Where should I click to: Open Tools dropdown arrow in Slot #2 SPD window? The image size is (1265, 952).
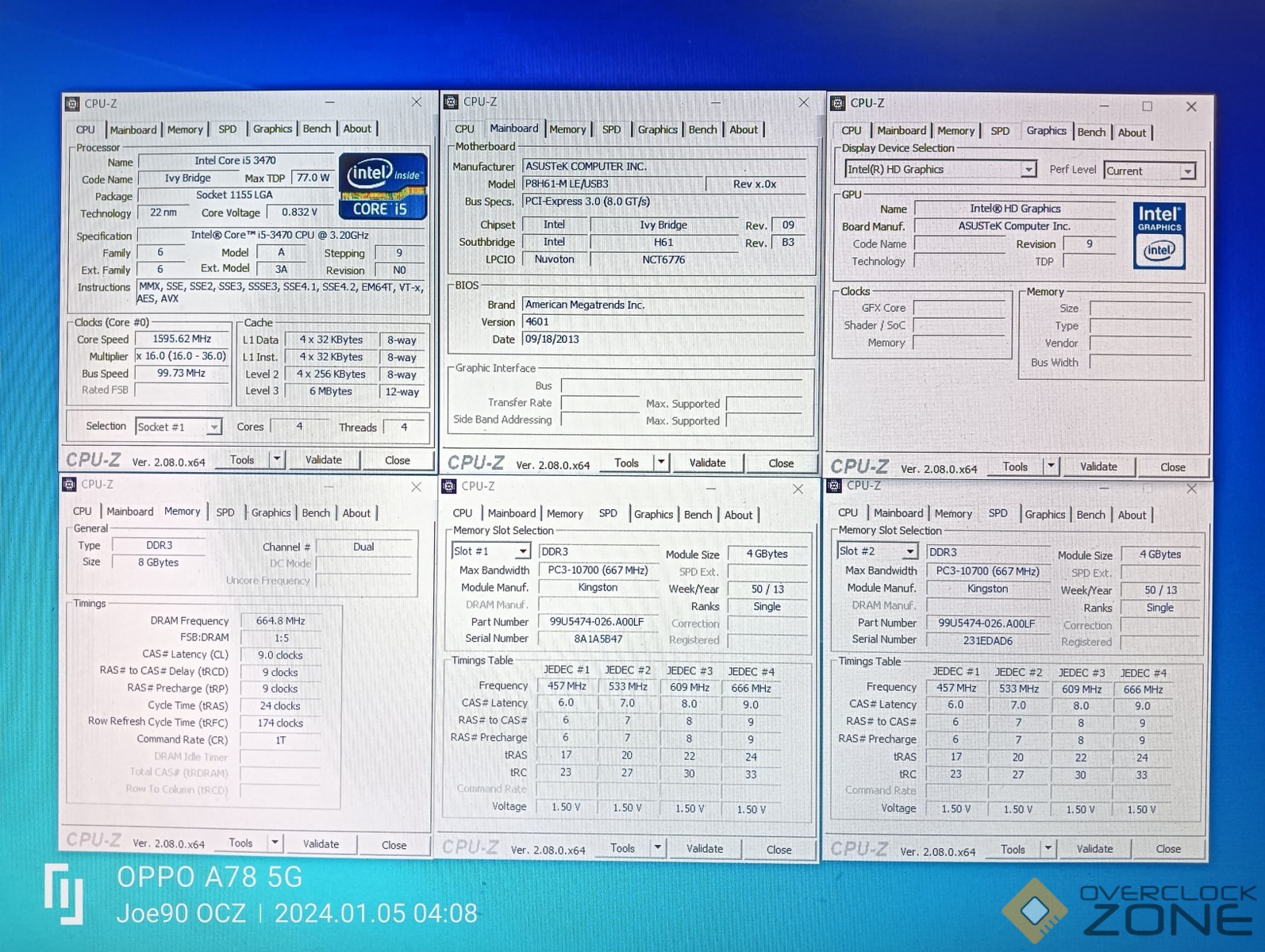click(1048, 849)
